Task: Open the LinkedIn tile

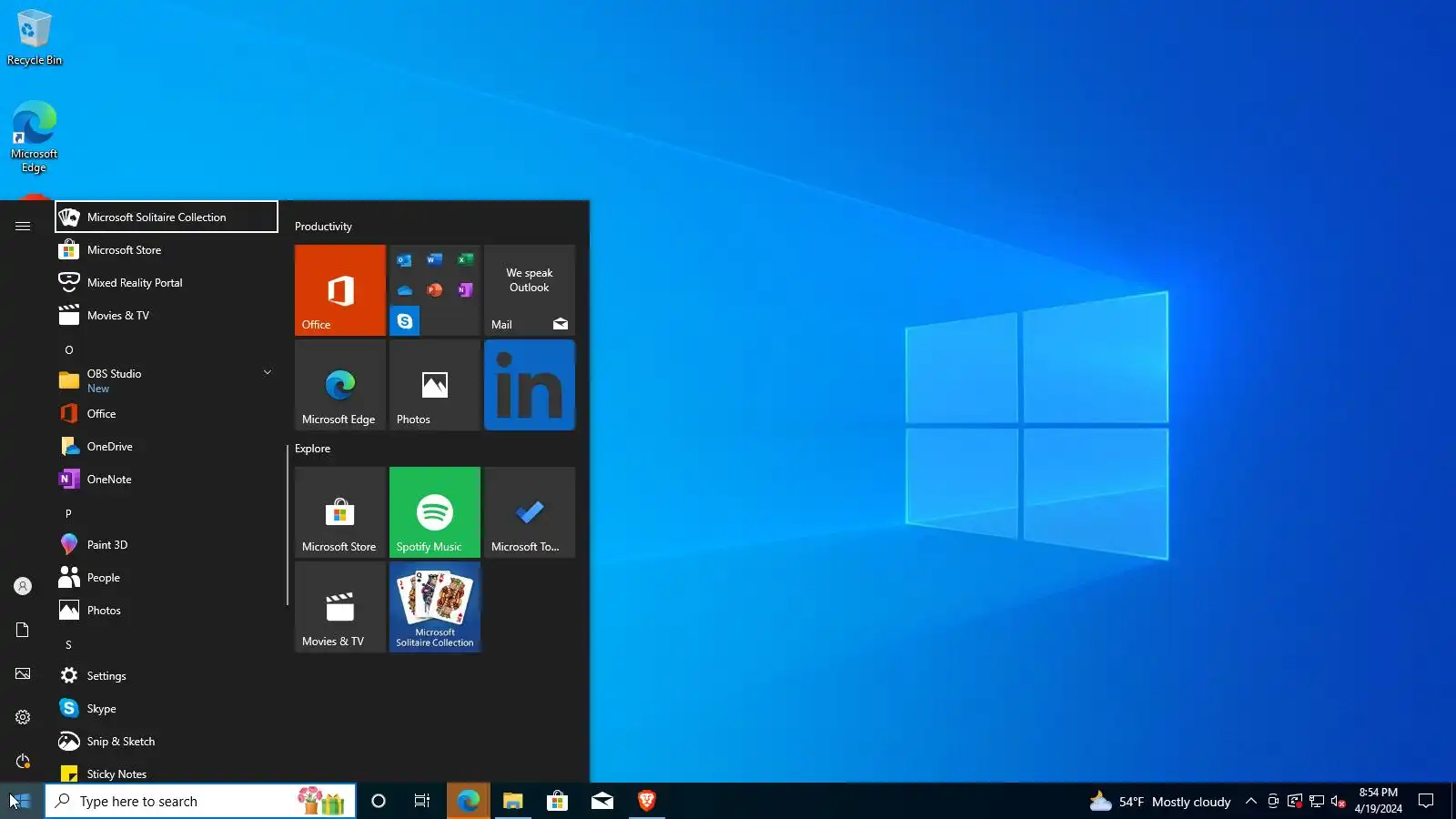Action: point(530,385)
